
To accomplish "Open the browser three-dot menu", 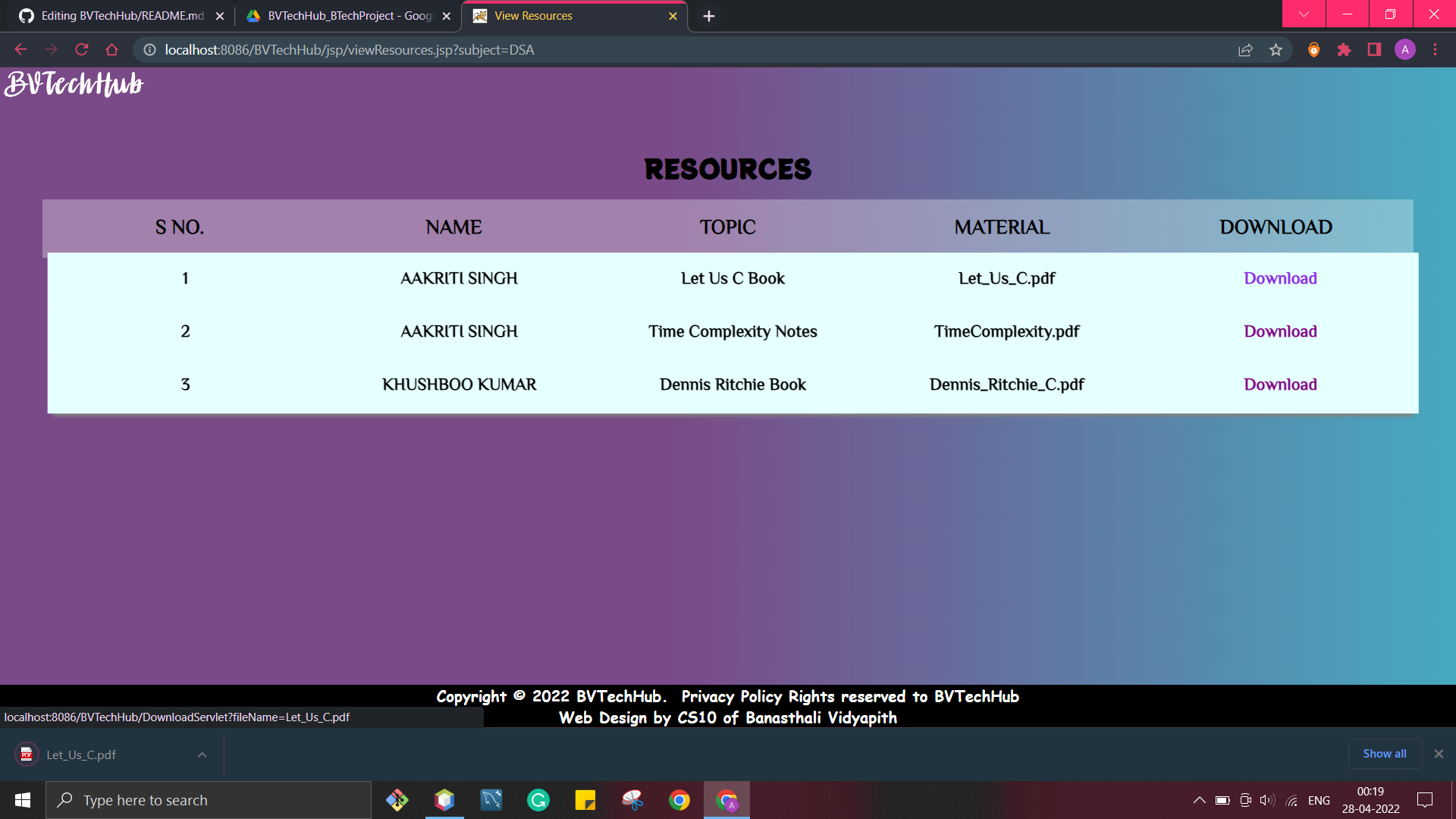I will (1435, 50).
